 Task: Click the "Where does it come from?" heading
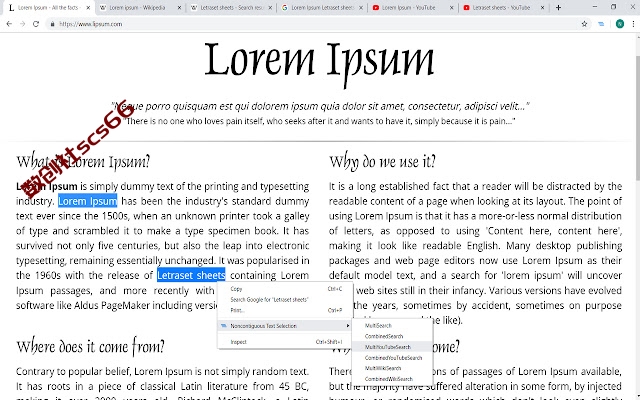pyautogui.click(x=90, y=347)
